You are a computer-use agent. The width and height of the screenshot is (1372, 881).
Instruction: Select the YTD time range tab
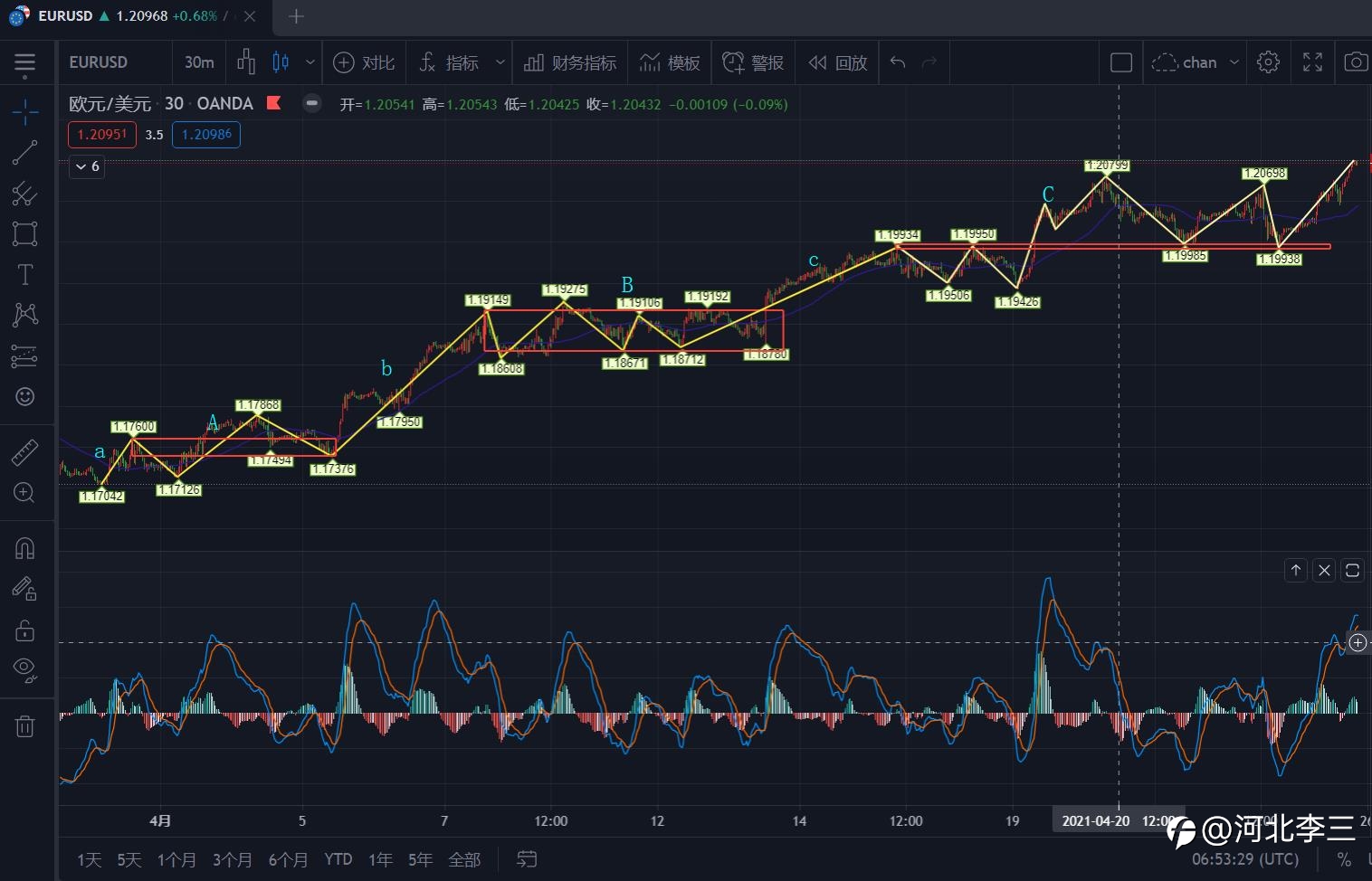coord(338,859)
